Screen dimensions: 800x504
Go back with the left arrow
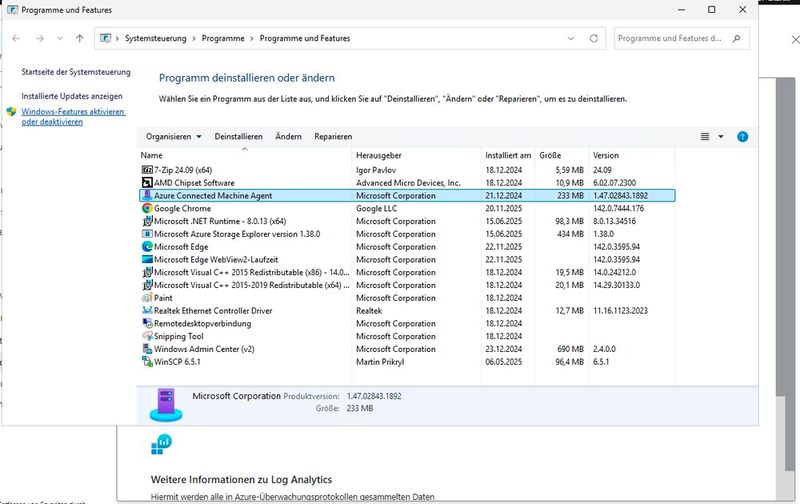[16, 38]
